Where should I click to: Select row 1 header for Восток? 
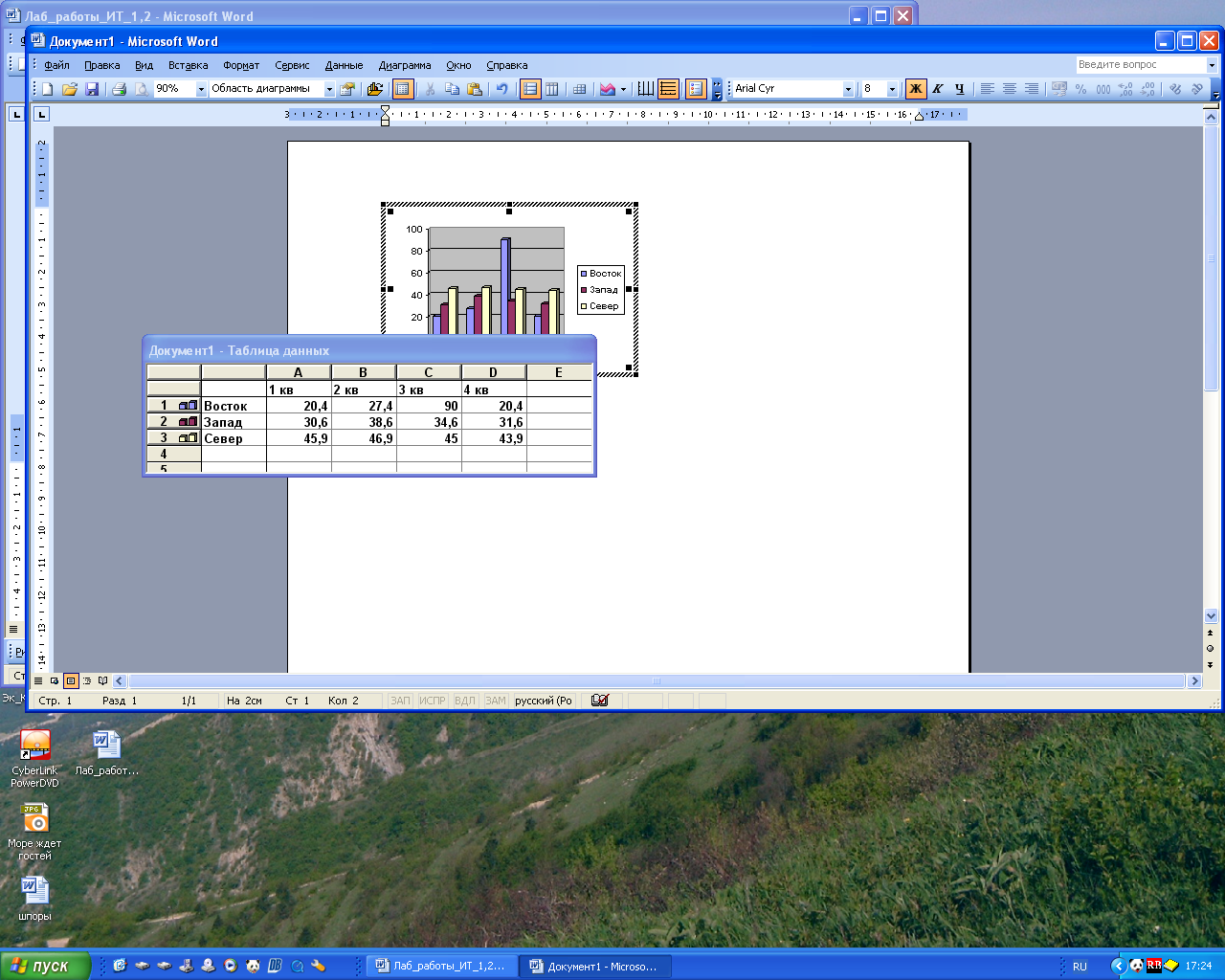(x=173, y=406)
